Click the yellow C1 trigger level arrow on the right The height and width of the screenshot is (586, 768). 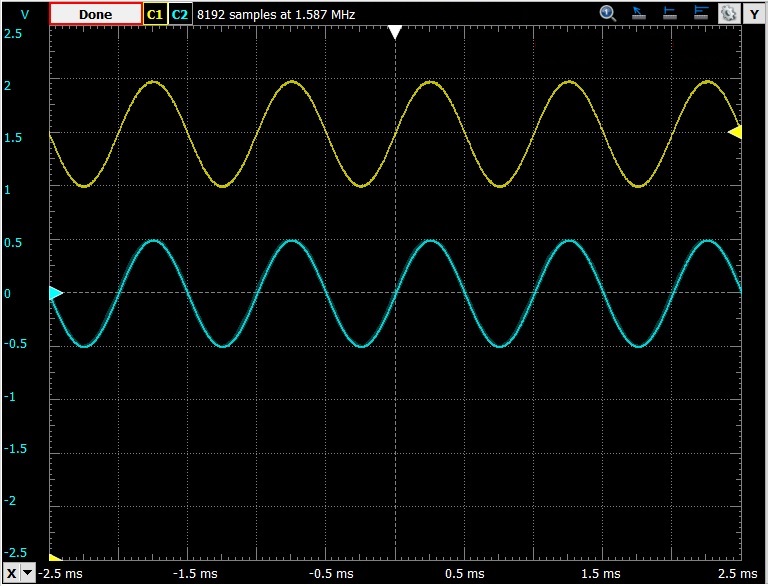coord(735,132)
